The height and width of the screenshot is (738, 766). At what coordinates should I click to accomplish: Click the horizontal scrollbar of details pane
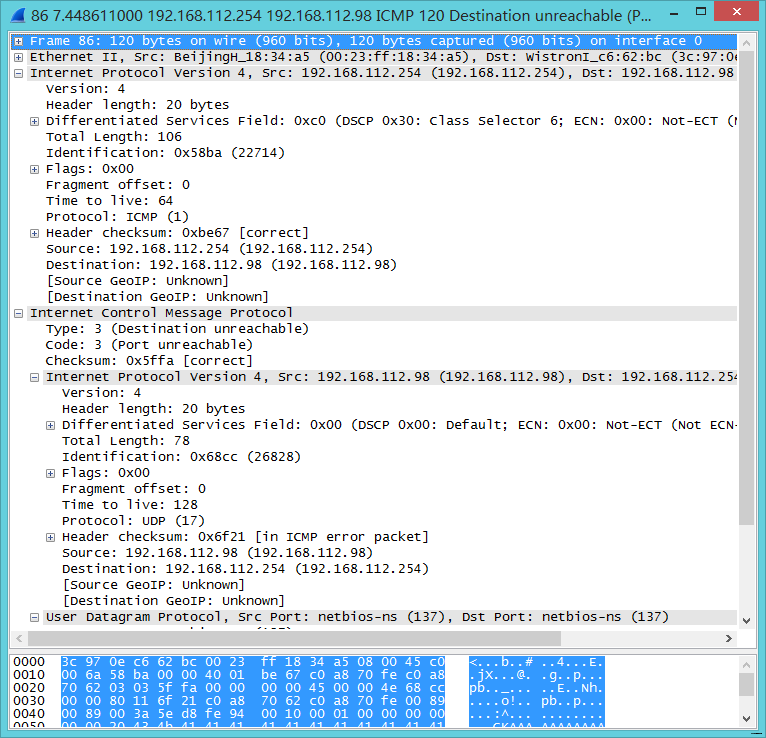(300, 638)
